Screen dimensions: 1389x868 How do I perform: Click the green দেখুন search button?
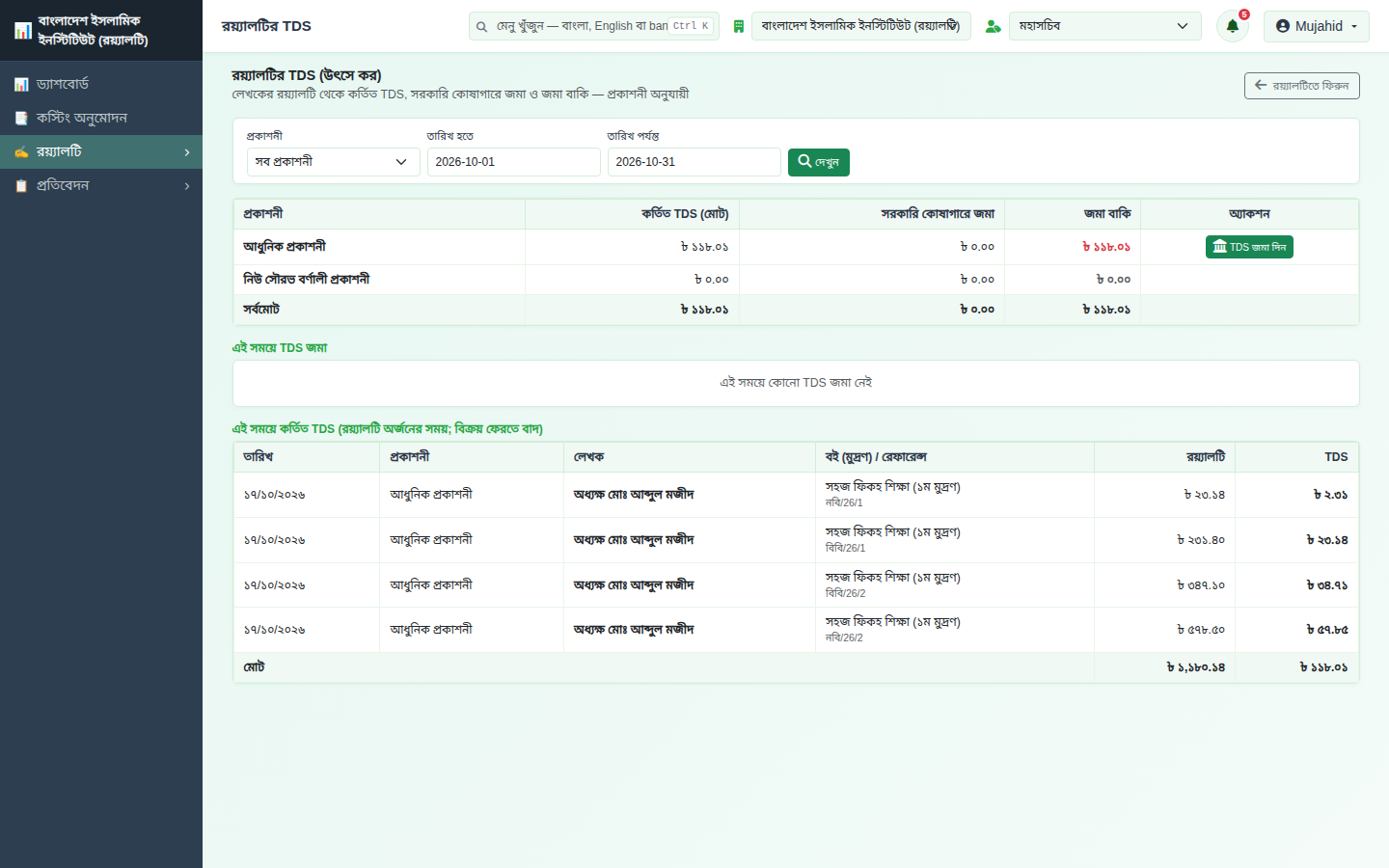pos(819,162)
